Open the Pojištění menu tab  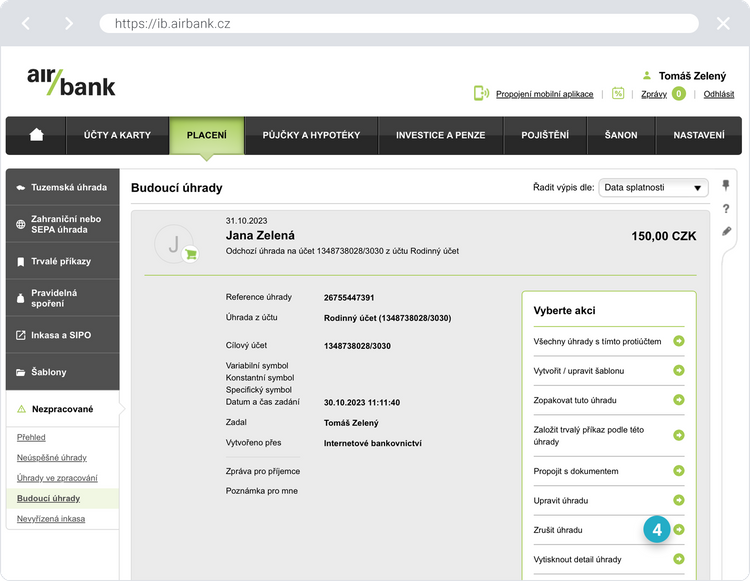tap(545, 135)
